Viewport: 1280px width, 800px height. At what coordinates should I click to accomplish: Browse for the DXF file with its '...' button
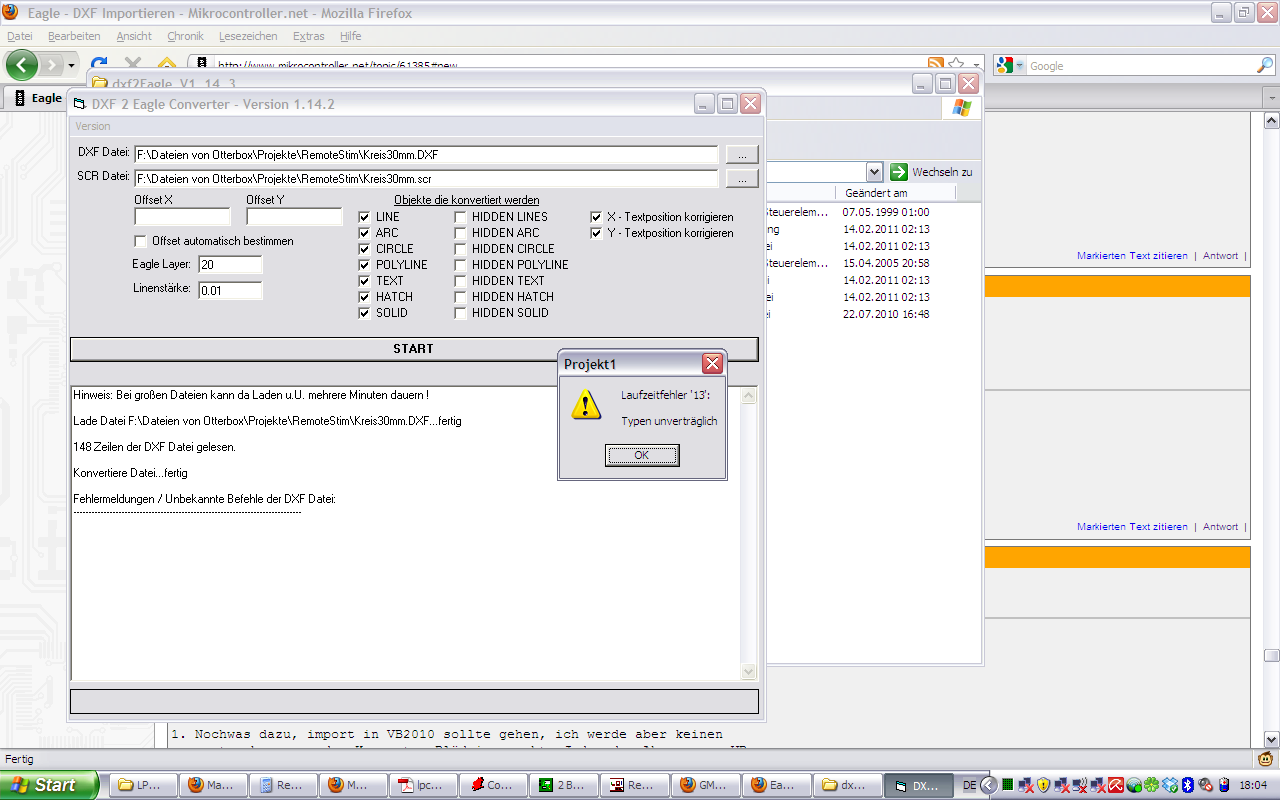742,155
